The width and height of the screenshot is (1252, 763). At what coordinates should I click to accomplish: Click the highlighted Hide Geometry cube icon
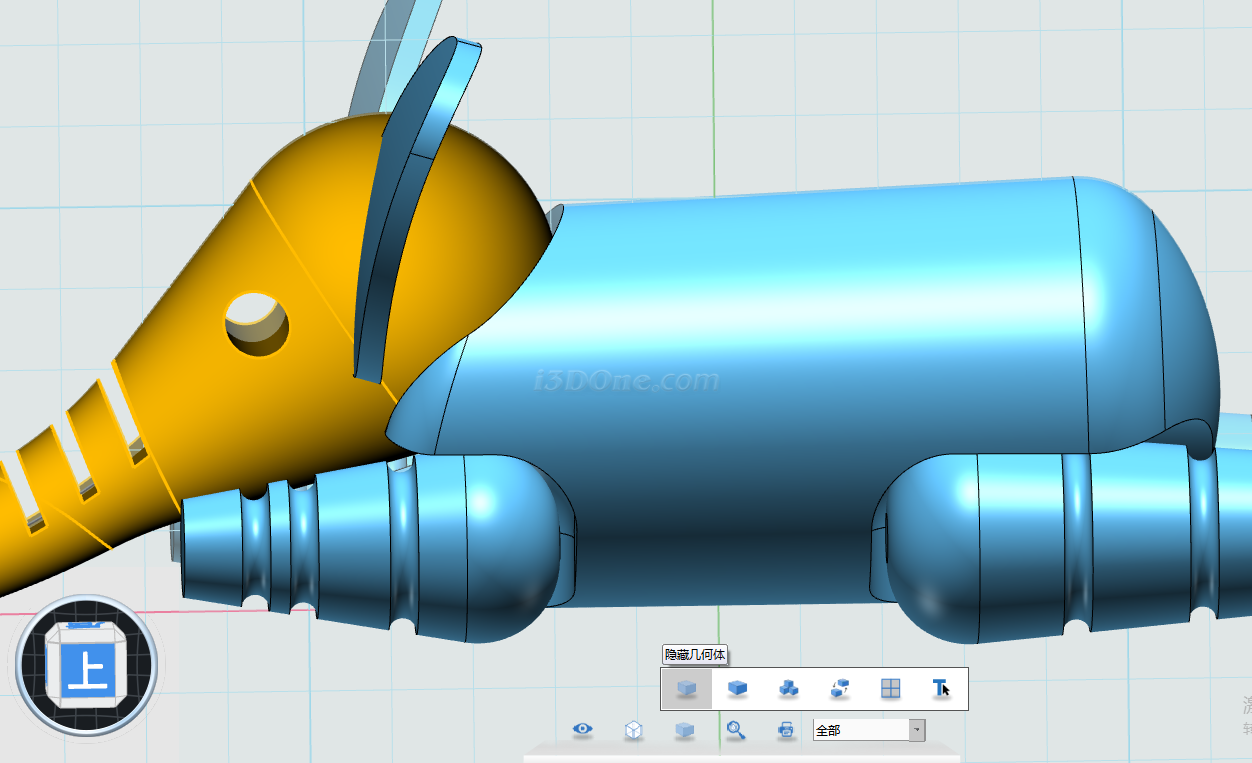[686, 688]
